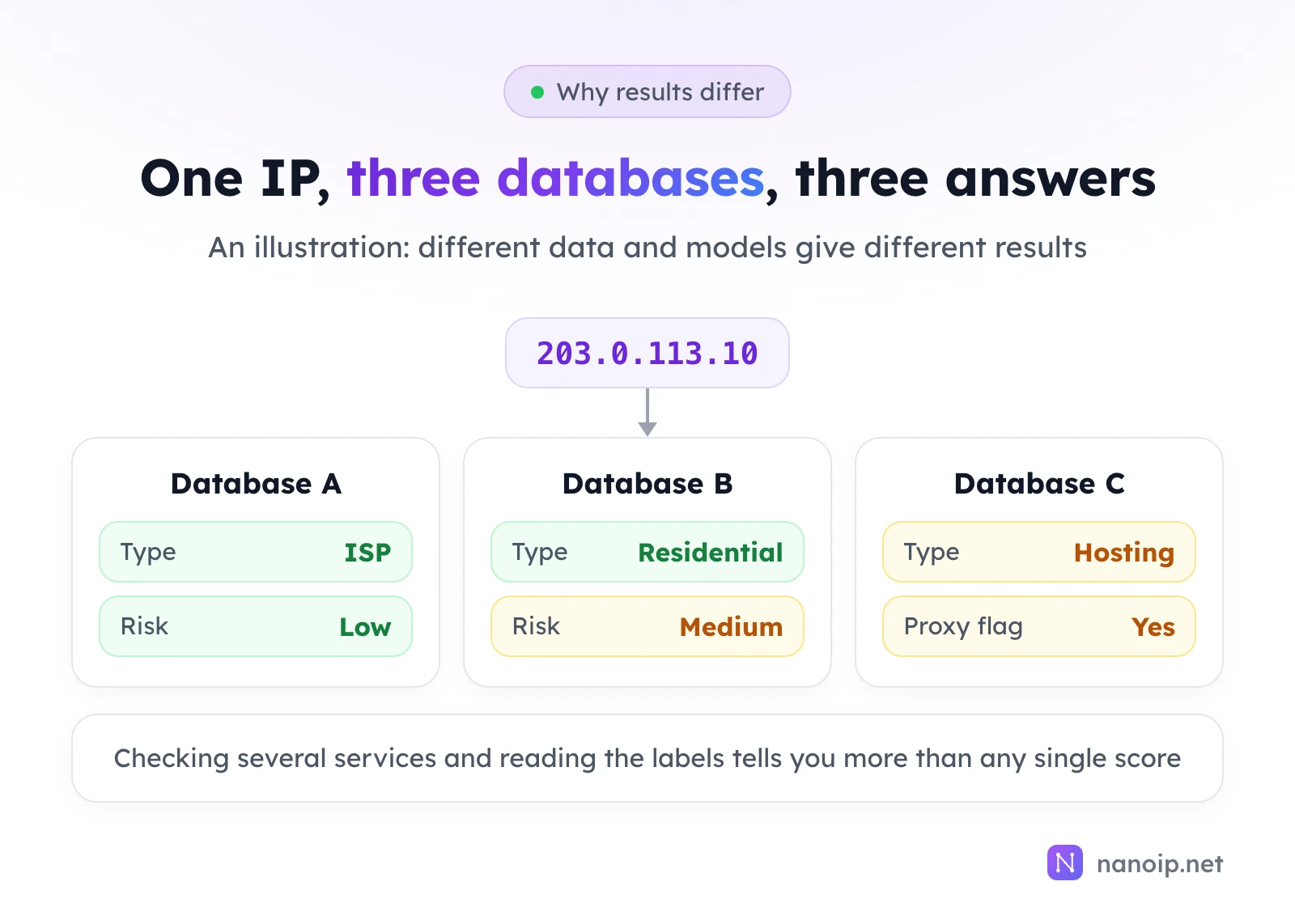
Task: Click the Type label in Database A
Action: point(148,553)
